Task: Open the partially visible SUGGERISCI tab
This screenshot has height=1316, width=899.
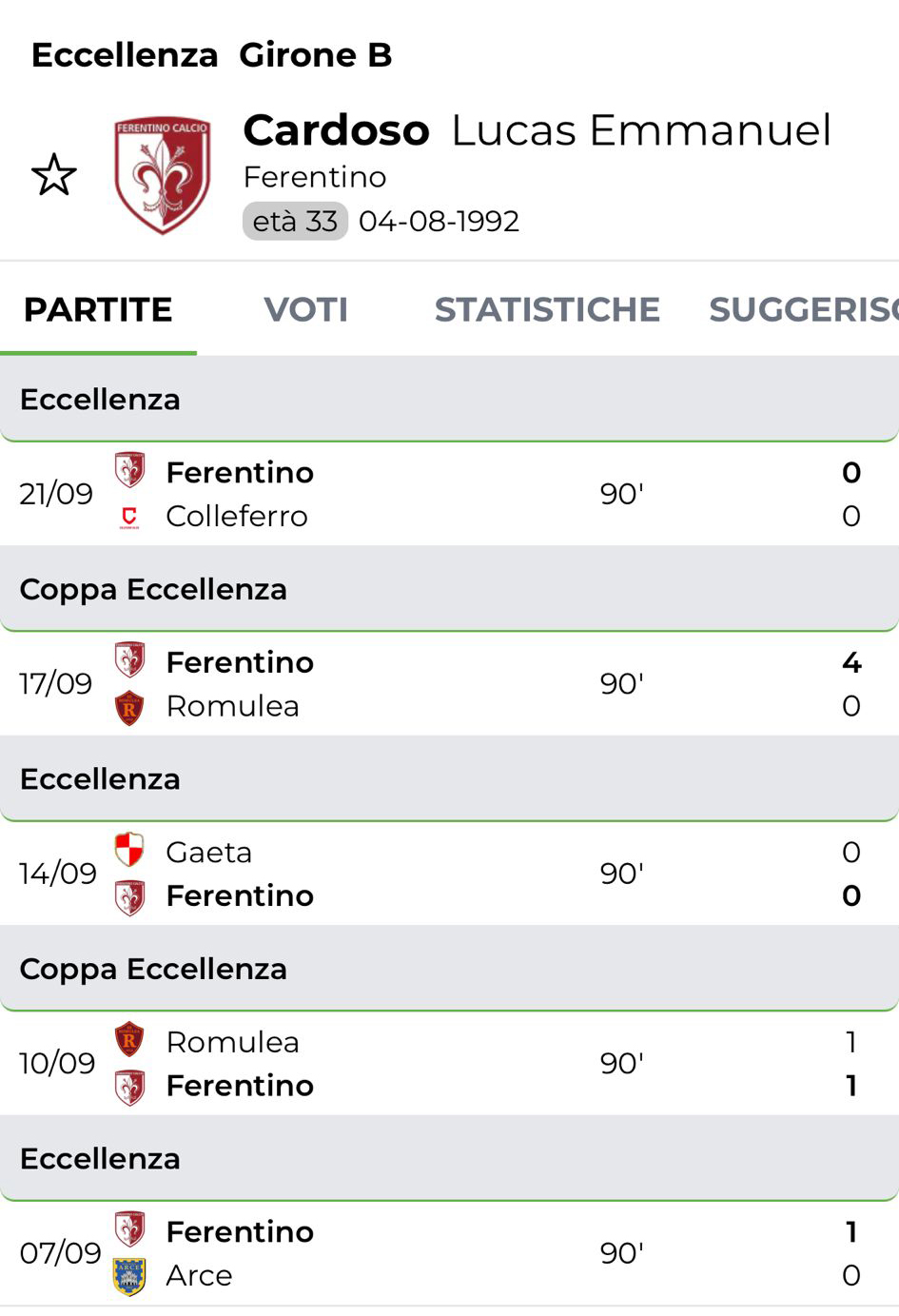Action: 802,309
